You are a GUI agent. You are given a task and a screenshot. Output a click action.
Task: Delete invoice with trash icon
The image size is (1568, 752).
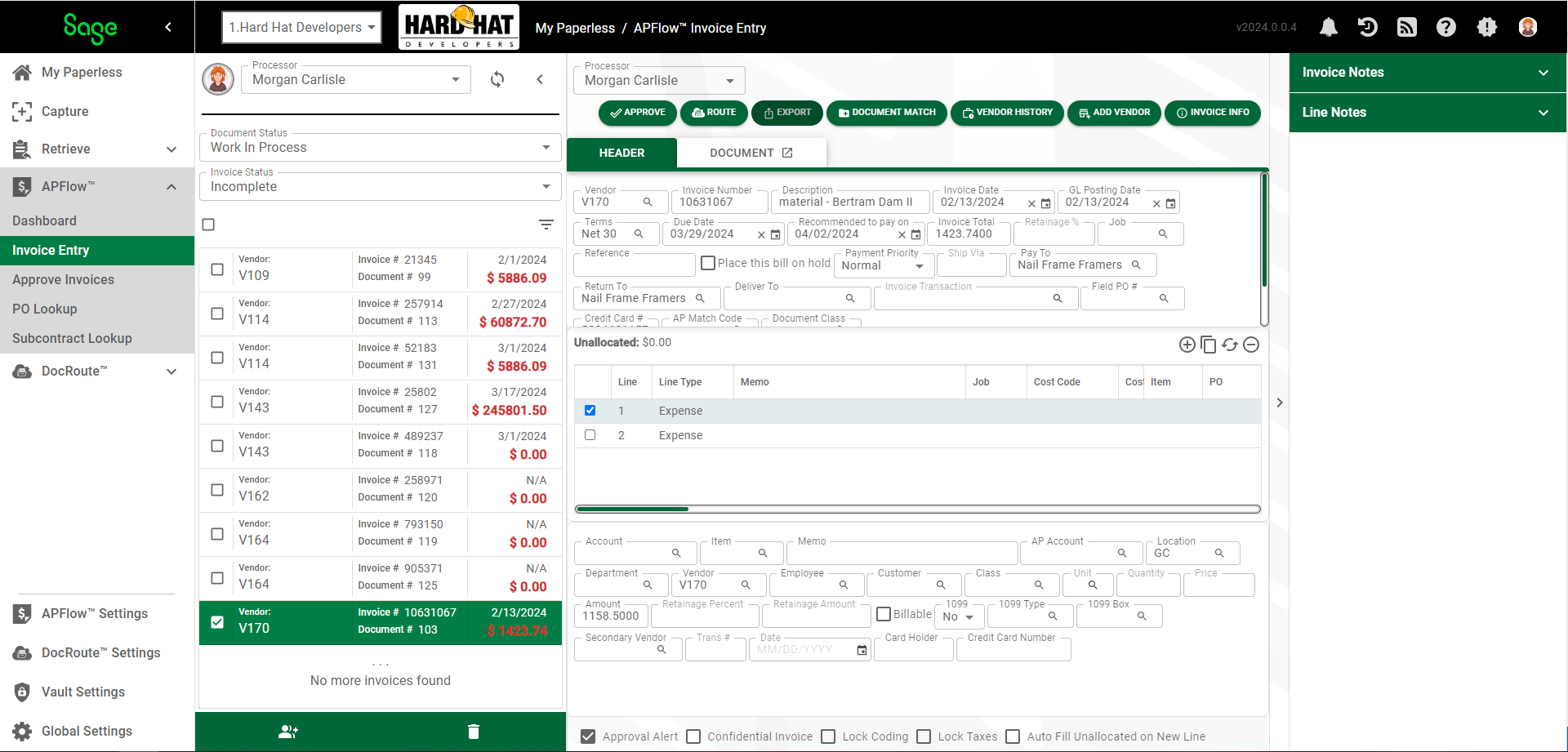coord(474,732)
